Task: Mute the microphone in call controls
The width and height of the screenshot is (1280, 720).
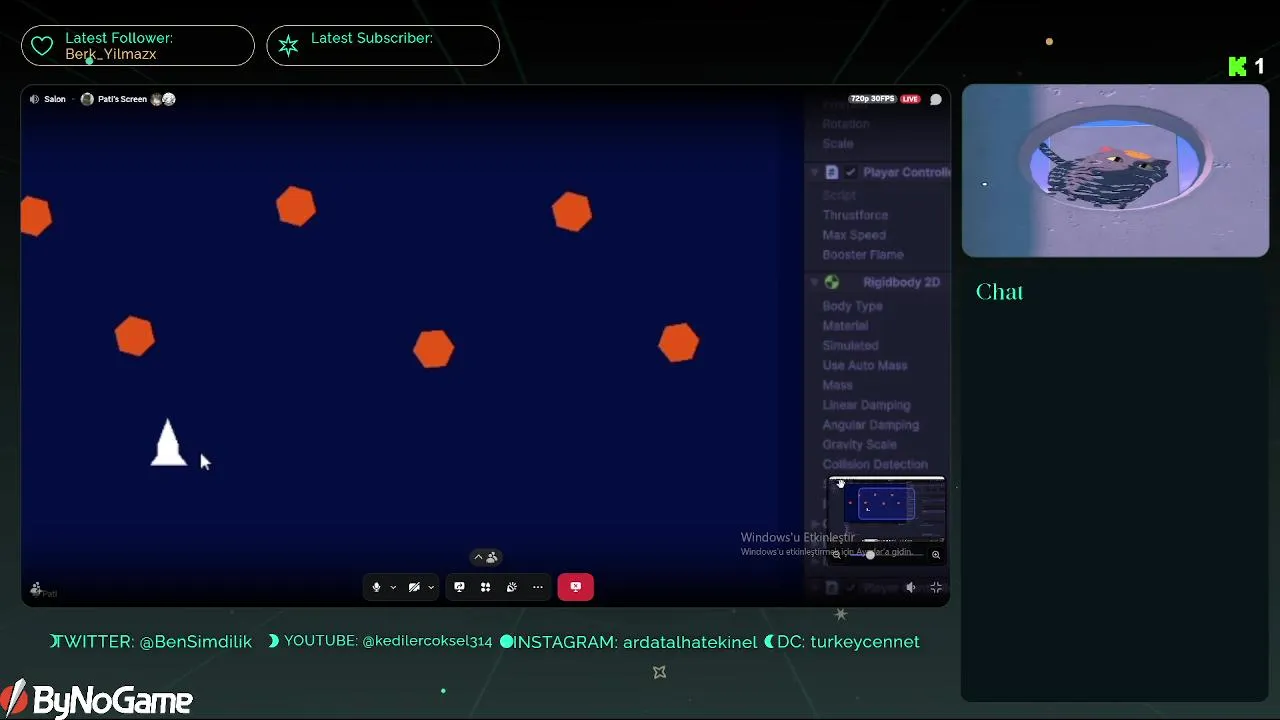Action: [376, 587]
